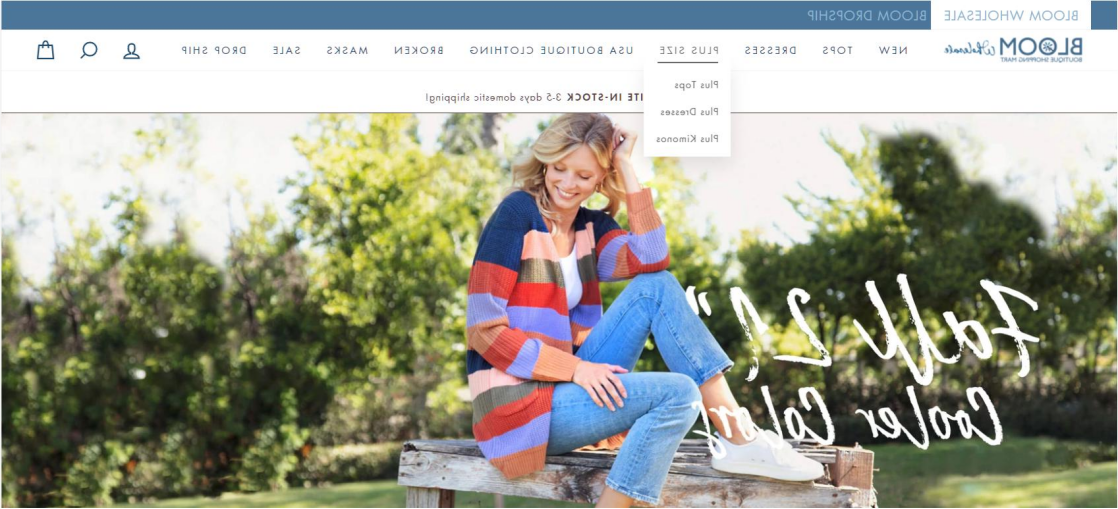Viewport: 1118px width, 509px height.
Task: Visit the Sale section
Action: click(287, 51)
